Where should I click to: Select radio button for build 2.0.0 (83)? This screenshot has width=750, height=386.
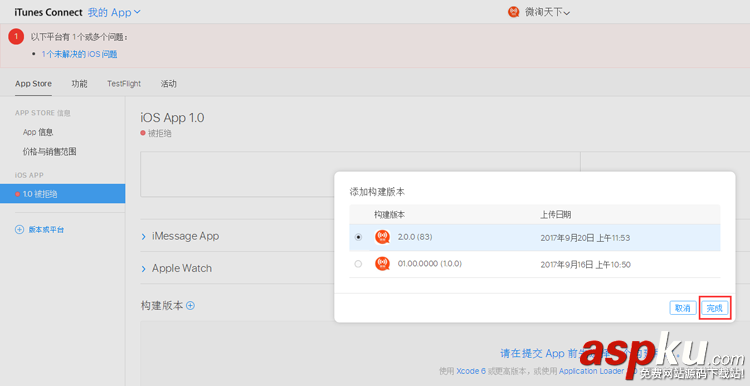(x=358, y=237)
